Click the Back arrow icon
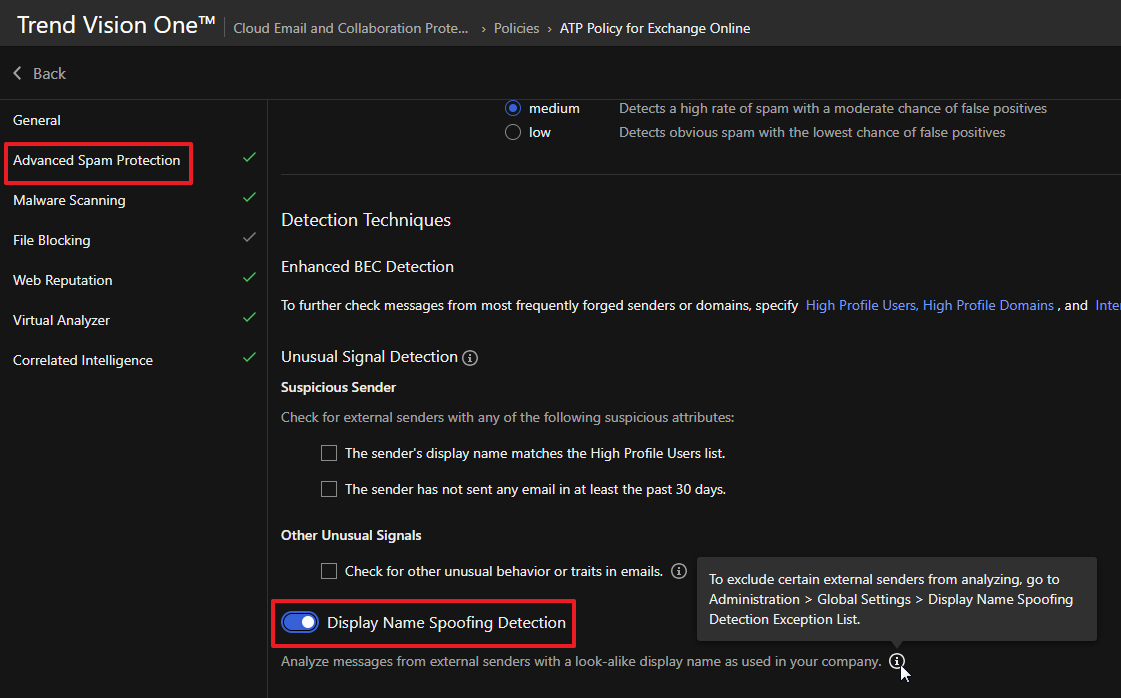The height and width of the screenshot is (698, 1121). (x=17, y=74)
